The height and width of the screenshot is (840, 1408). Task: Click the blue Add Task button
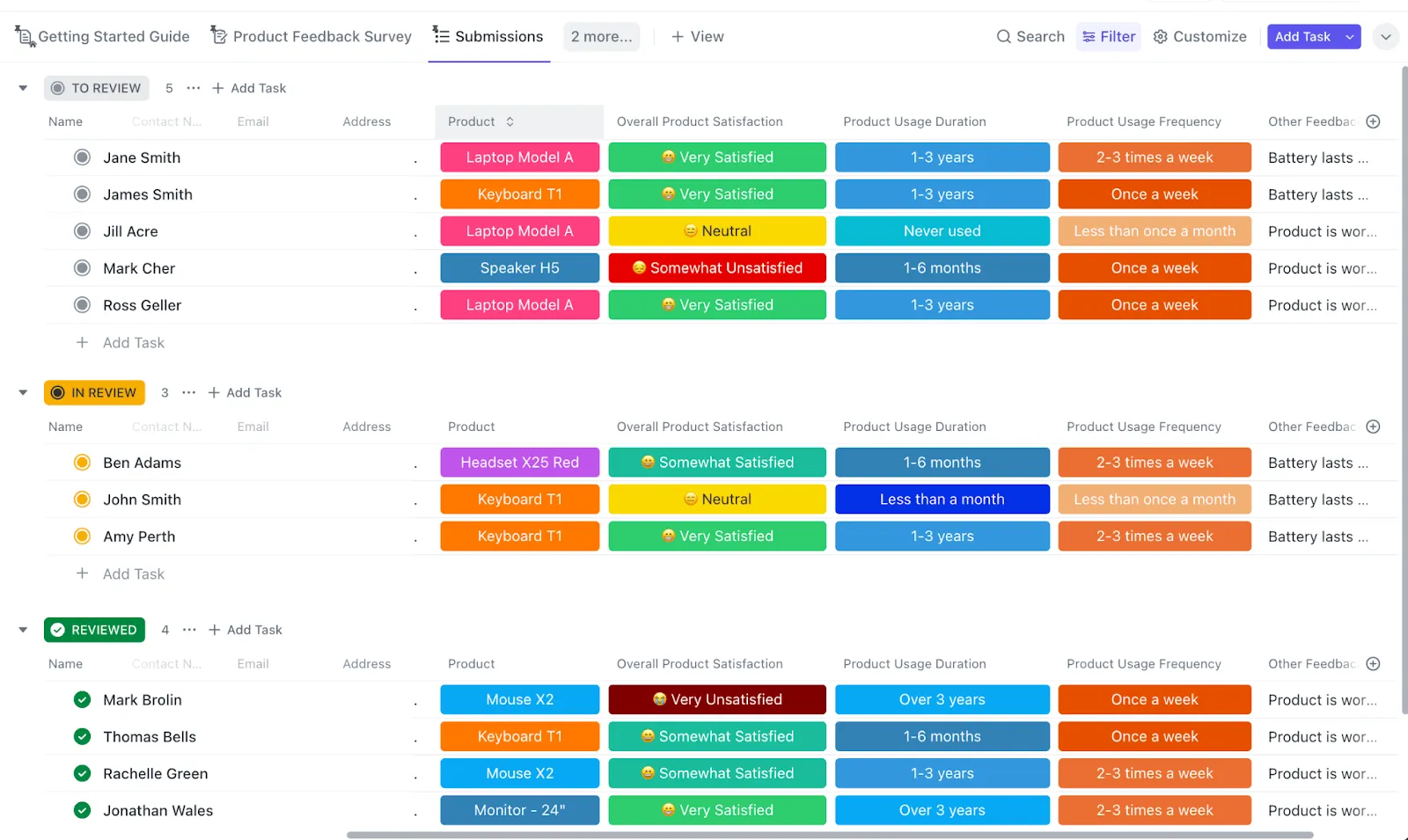[1303, 37]
